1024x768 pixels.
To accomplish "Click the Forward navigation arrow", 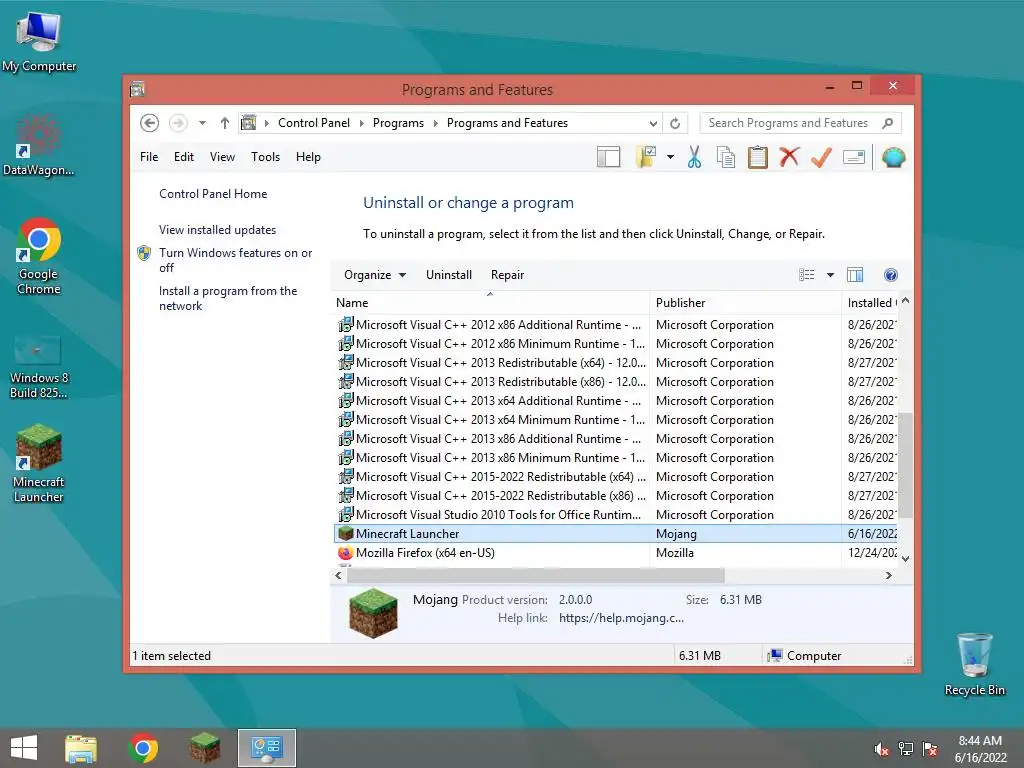I will pos(178,123).
